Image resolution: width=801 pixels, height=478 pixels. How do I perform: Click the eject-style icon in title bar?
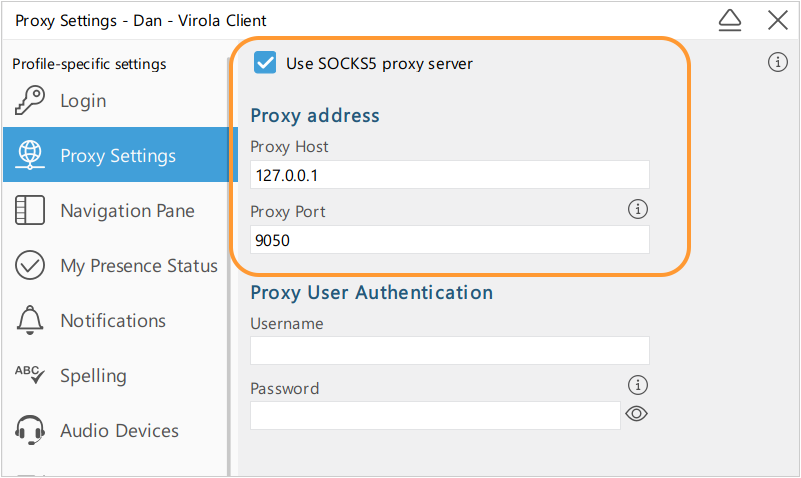click(x=729, y=20)
